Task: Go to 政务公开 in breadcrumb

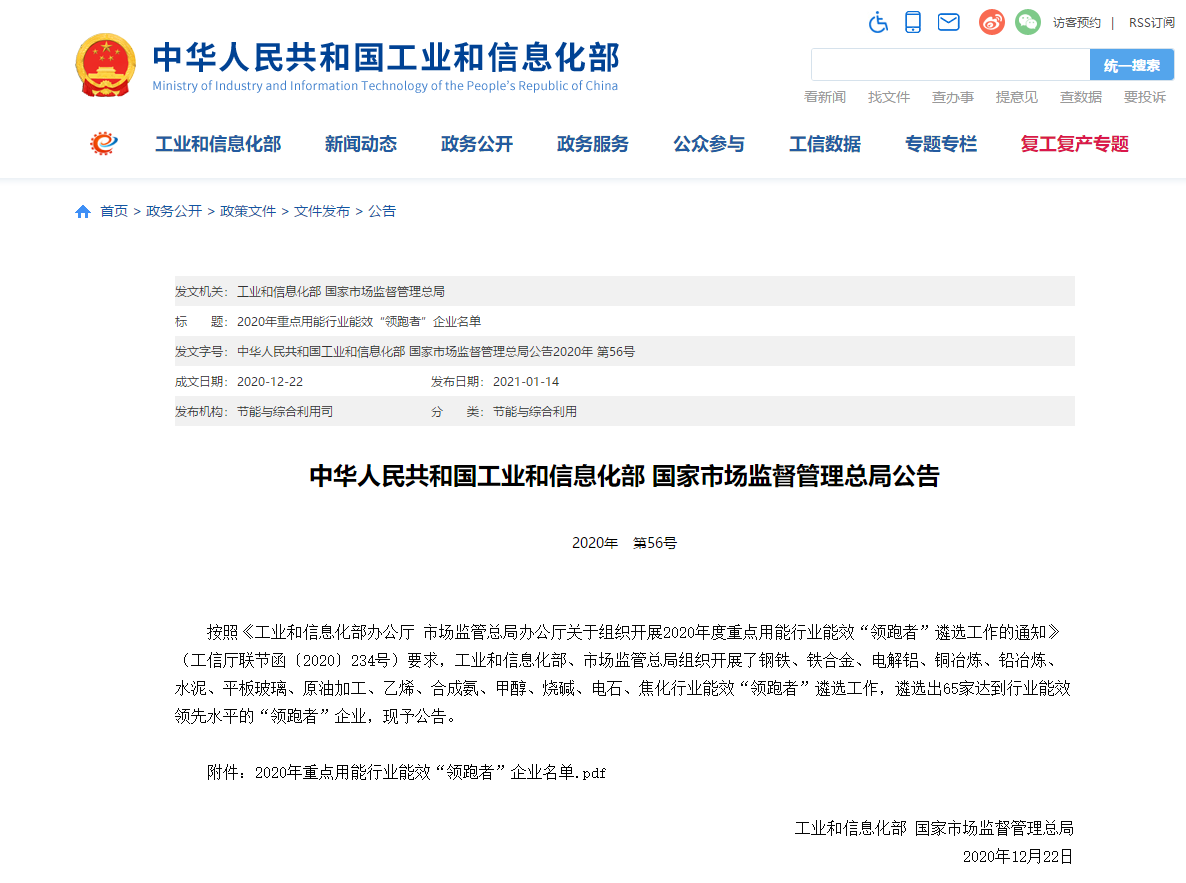Action: point(174,211)
